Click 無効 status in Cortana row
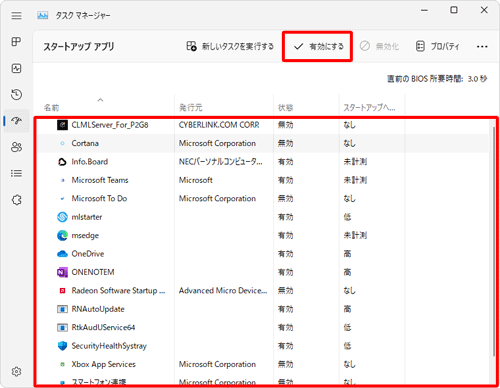The image size is (500, 388). point(286,143)
